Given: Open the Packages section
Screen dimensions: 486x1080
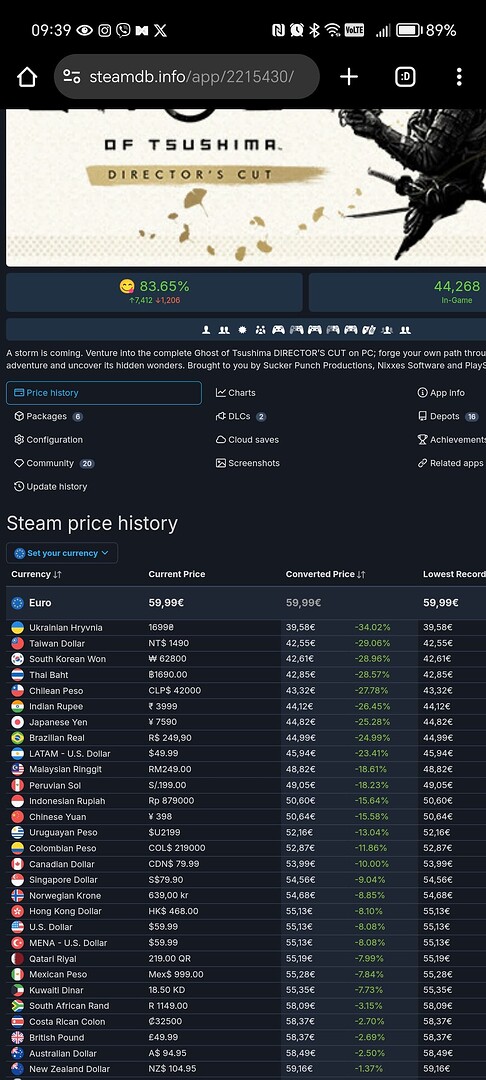Looking at the screenshot, I should coord(48,416).
